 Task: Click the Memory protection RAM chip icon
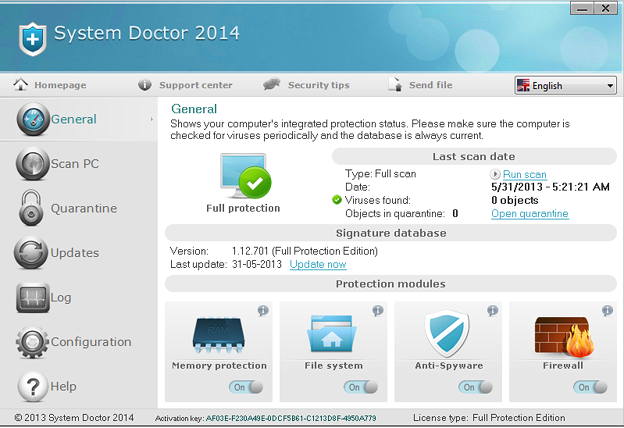tap(218, 335)
